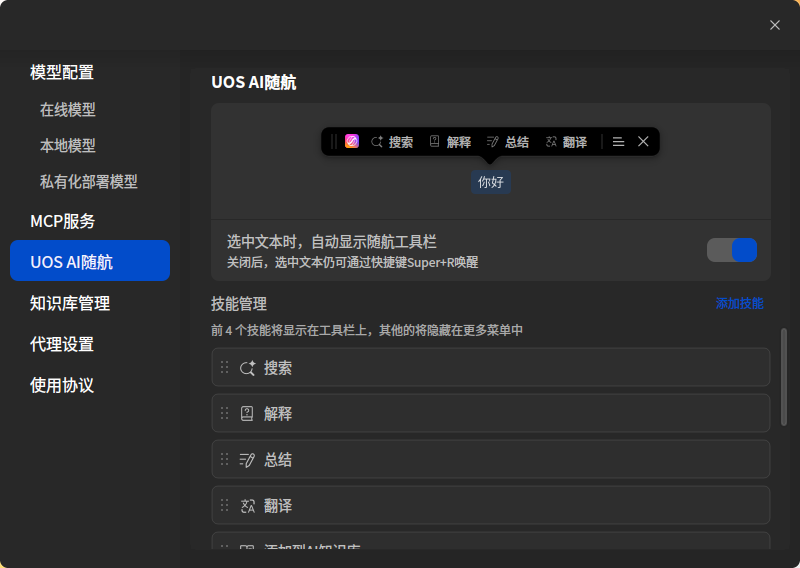Close the preview floating toolbar
The image size is (800, 568).
643,141
